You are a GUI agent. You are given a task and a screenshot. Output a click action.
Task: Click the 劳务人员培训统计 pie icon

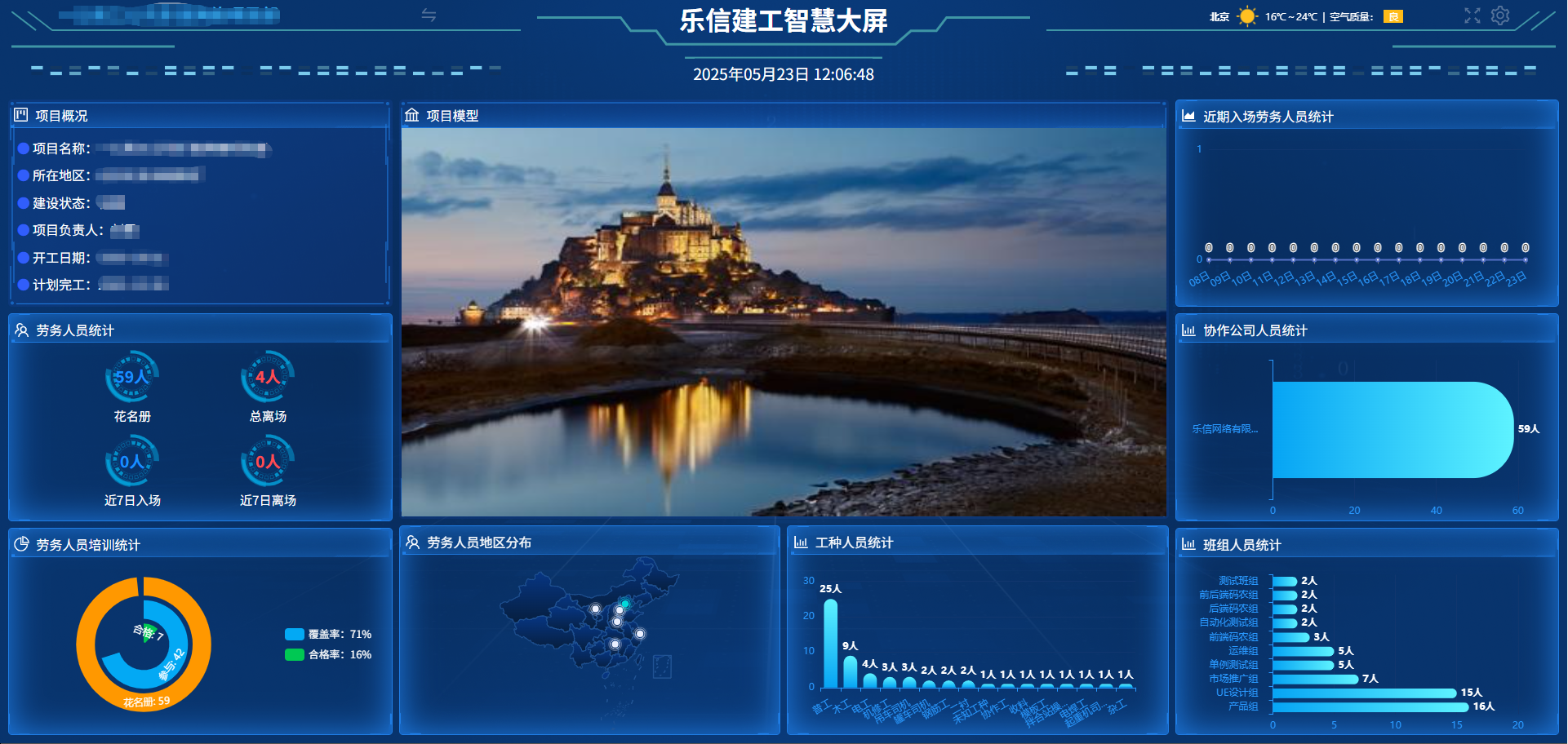(21, 544)
